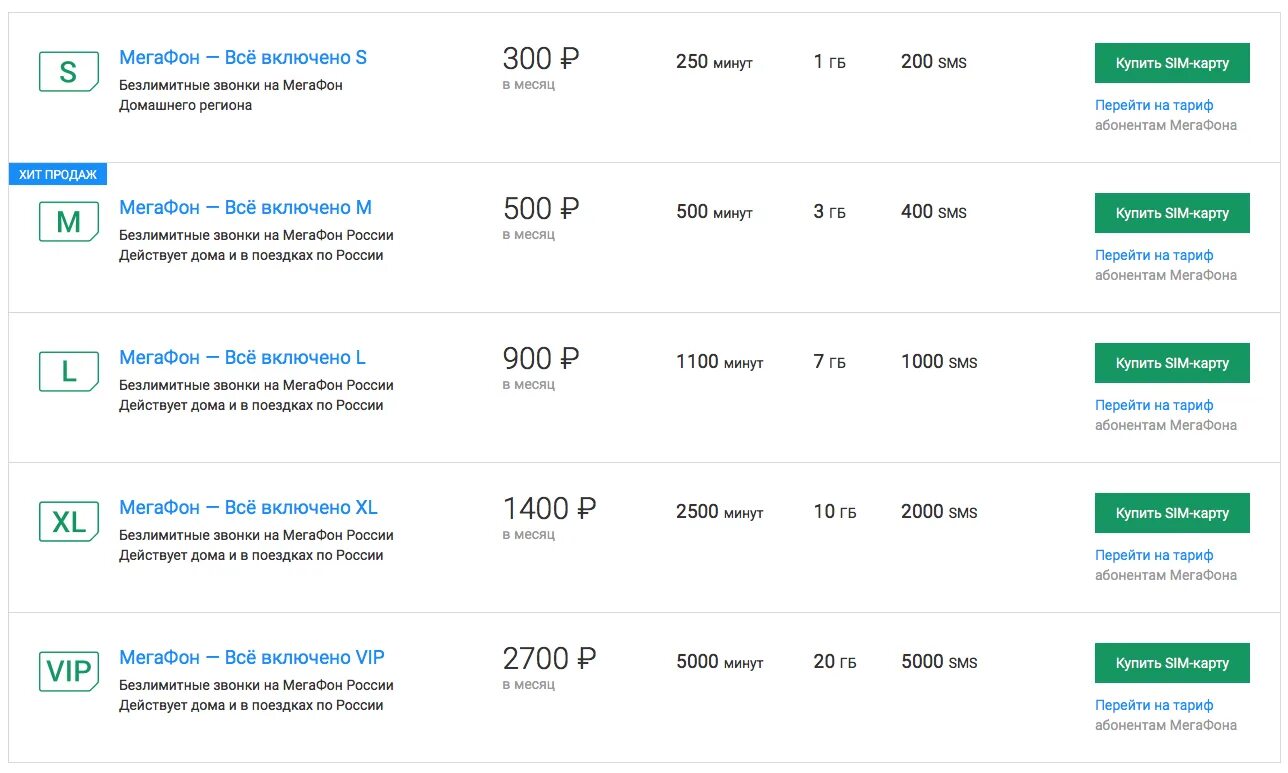
Task: Click the VIP tariff SIM card icon
Action: (68, 672)
